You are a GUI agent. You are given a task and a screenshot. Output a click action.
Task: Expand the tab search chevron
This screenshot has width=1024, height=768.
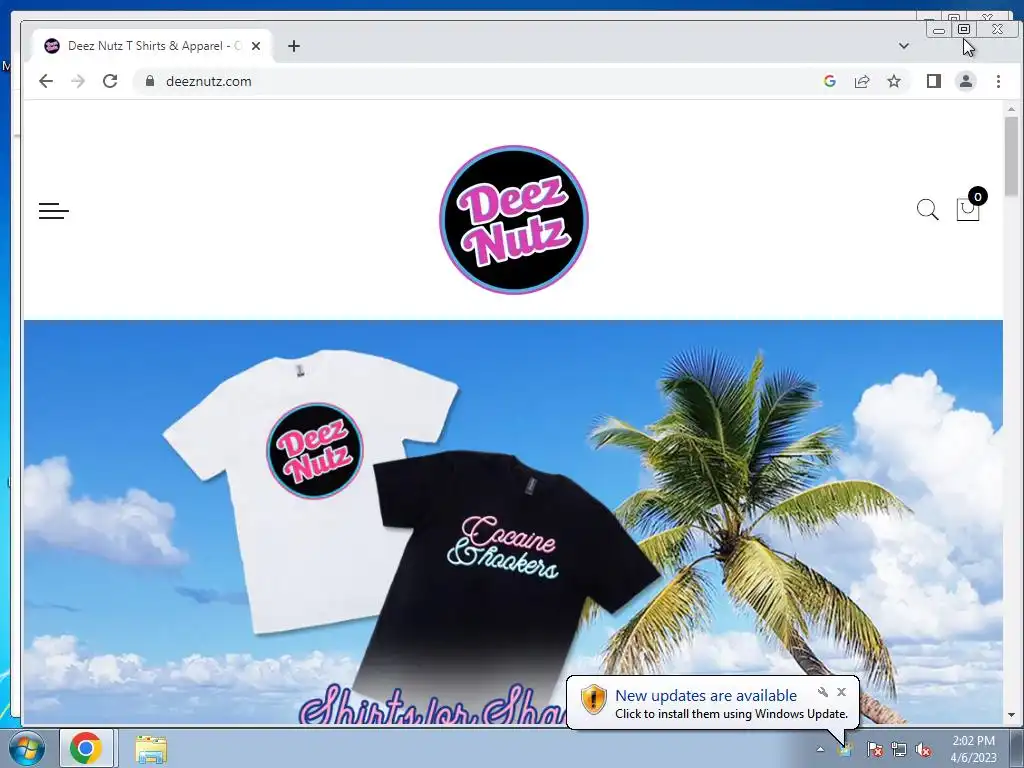904,46
